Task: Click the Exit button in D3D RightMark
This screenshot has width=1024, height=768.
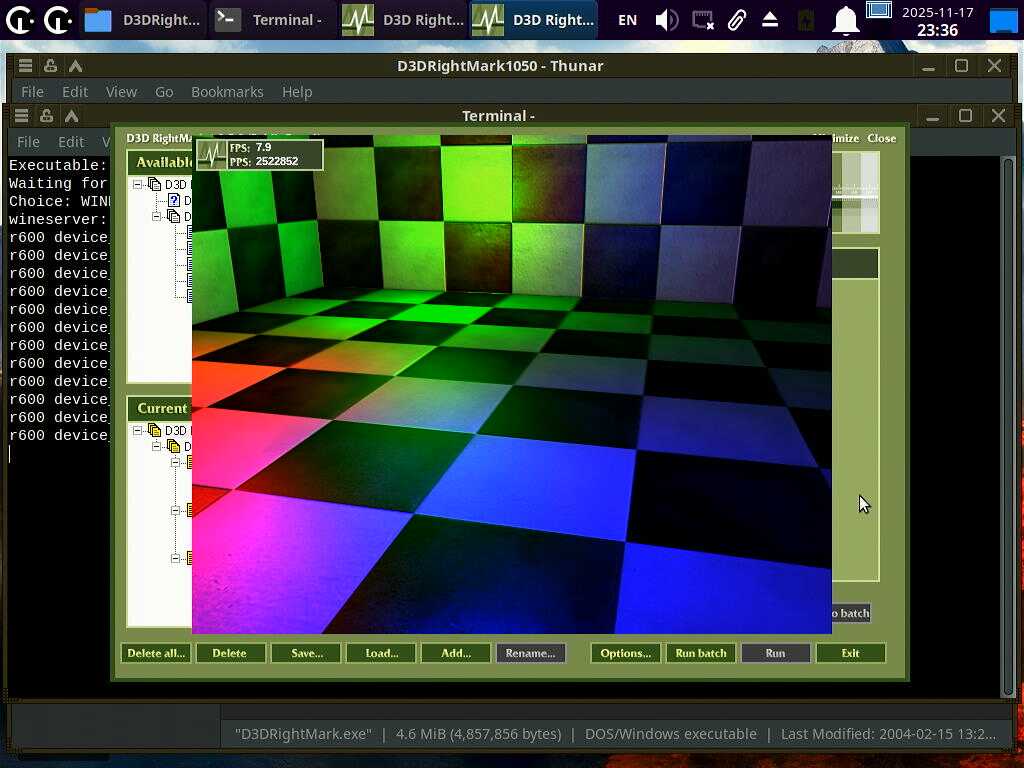Action: [x=850, y=653]
